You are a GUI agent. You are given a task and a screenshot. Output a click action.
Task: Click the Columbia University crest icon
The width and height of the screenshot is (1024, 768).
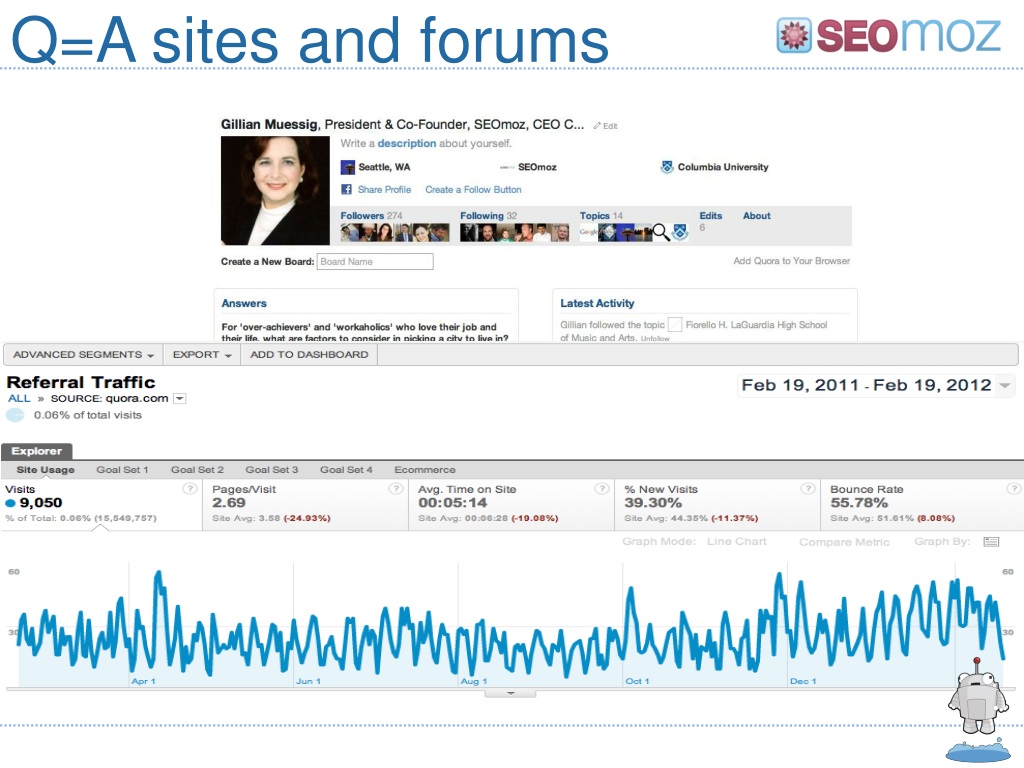(666, 167)
